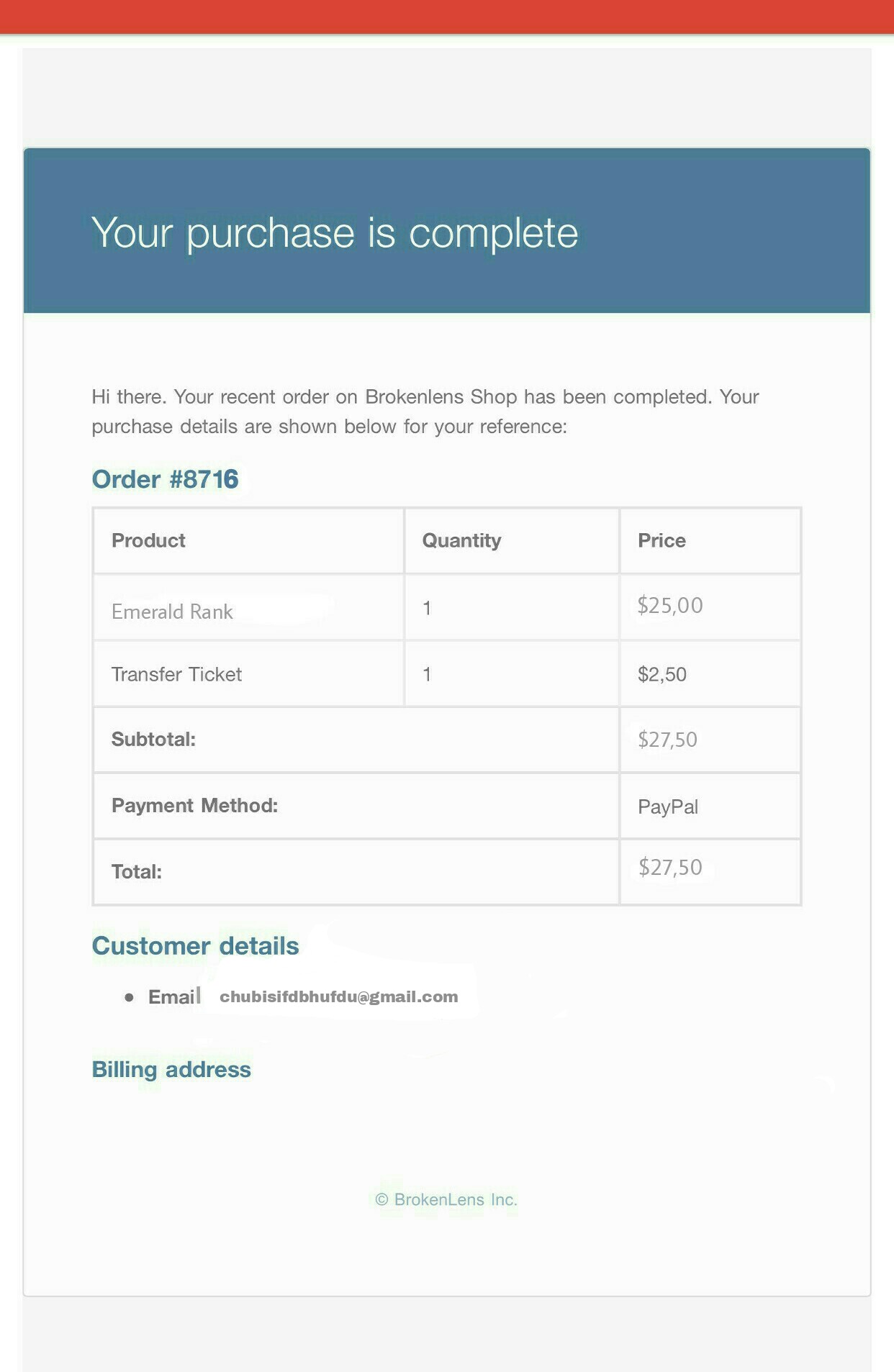The height and width of the screenshot is (1372, 894).
Task: Click the Payment Method label
Action: pos(194,805)
